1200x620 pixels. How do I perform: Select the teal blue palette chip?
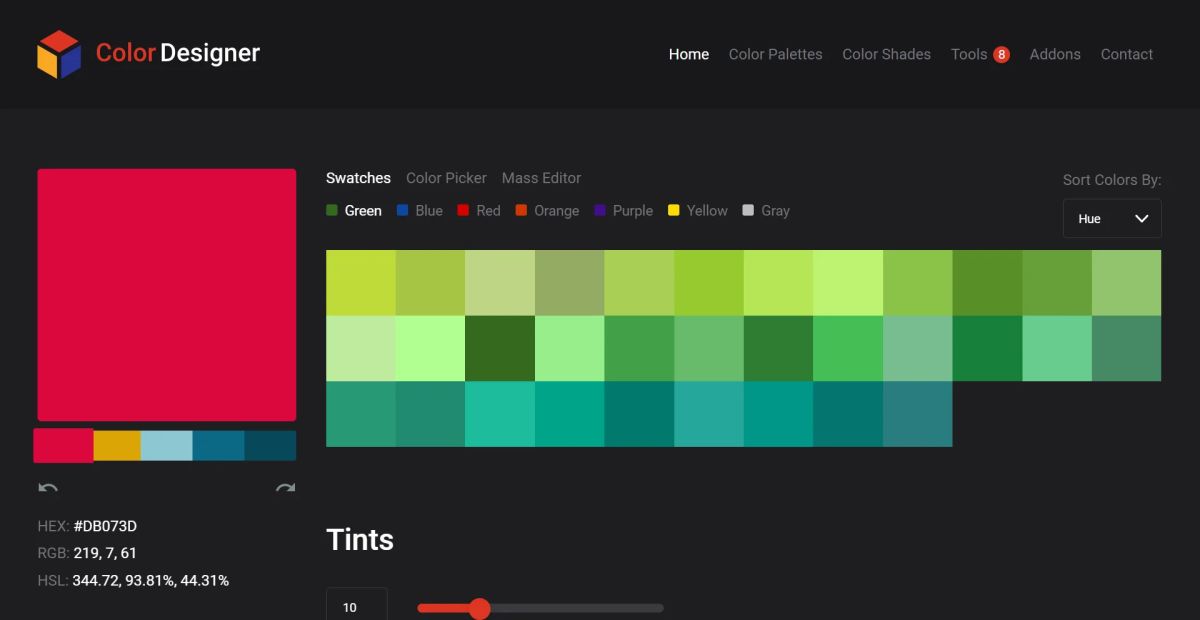pyautogui.click(x=219, y=446)
